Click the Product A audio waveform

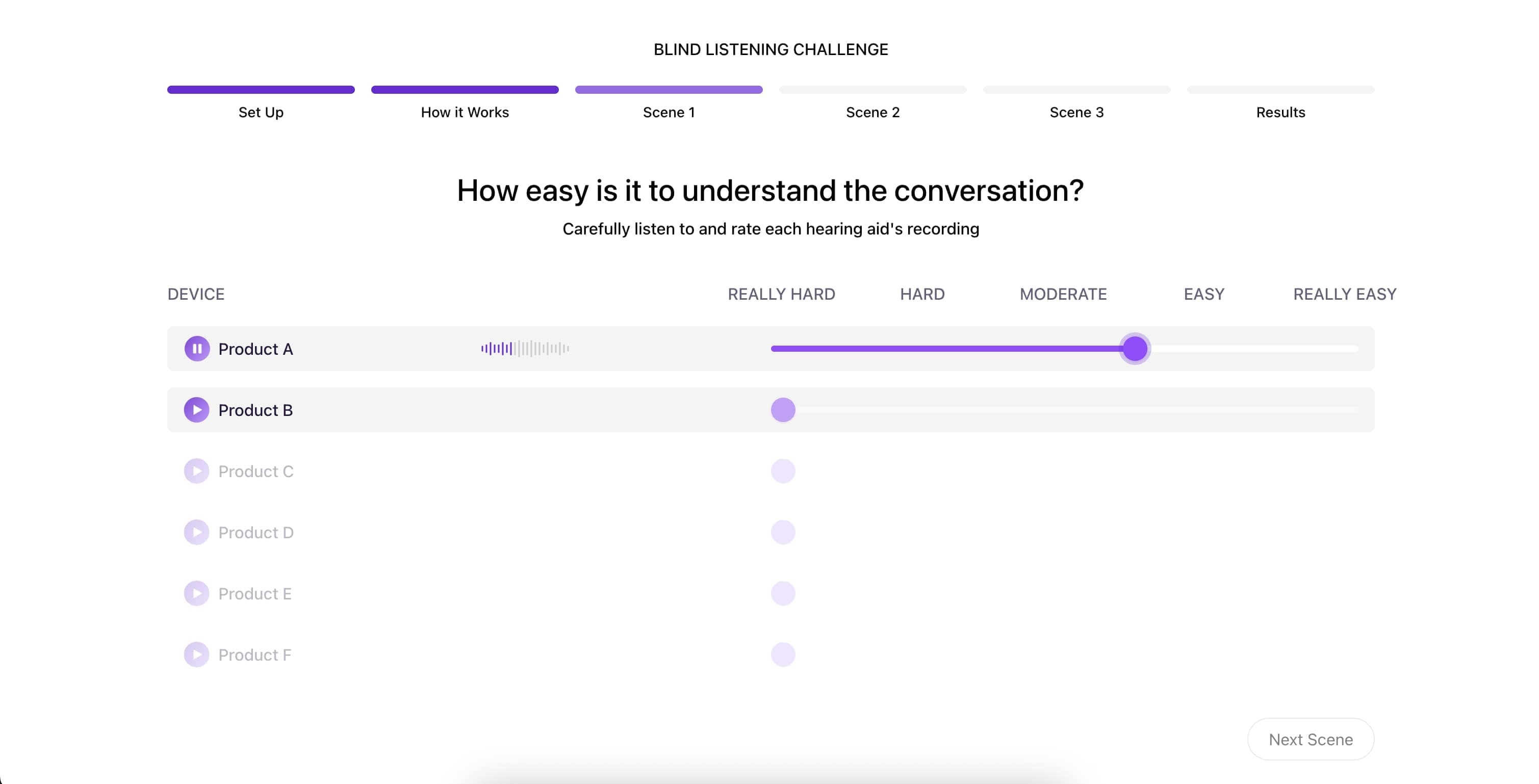525,349
